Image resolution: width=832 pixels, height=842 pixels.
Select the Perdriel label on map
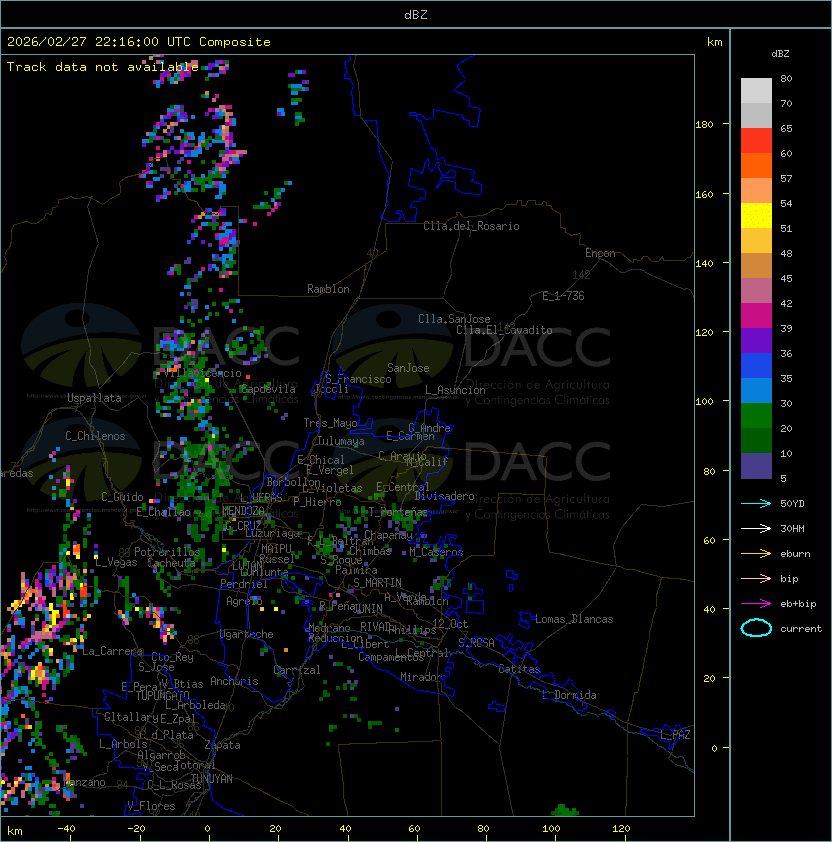point(244,584)
